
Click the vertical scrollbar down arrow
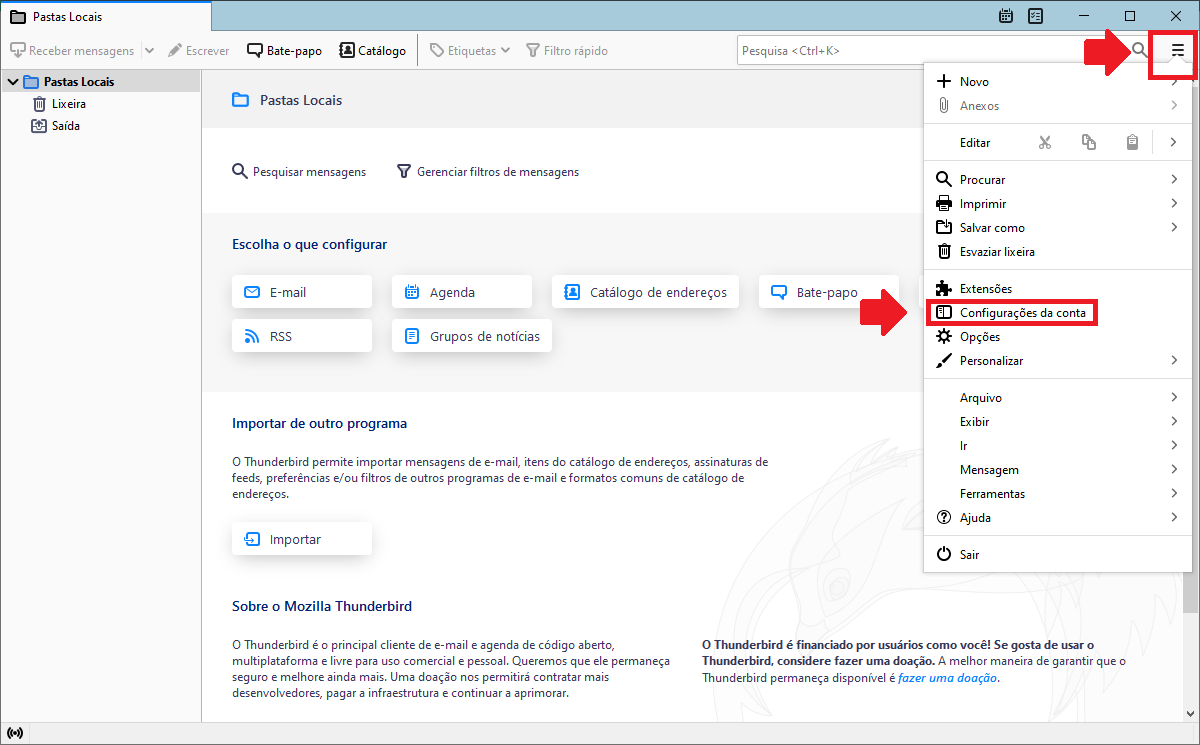click(x=1191, y=714)
